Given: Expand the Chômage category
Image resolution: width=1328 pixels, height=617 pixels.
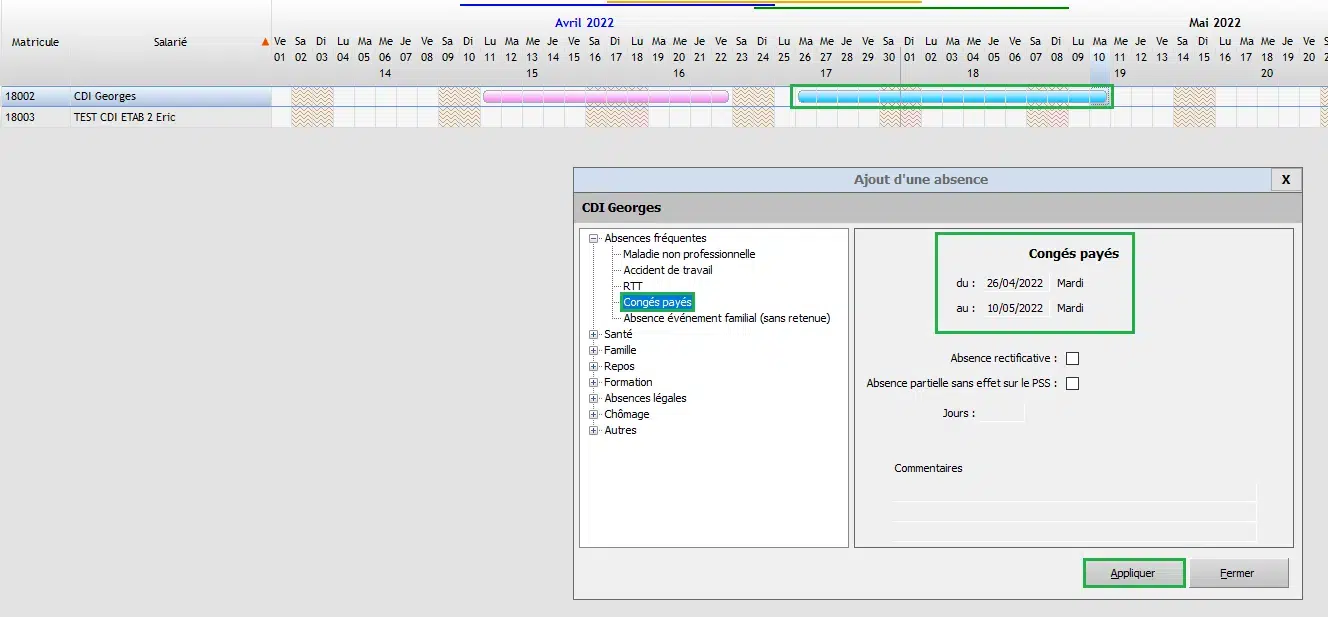Looking at the screenshot, I should coord(594,415).
